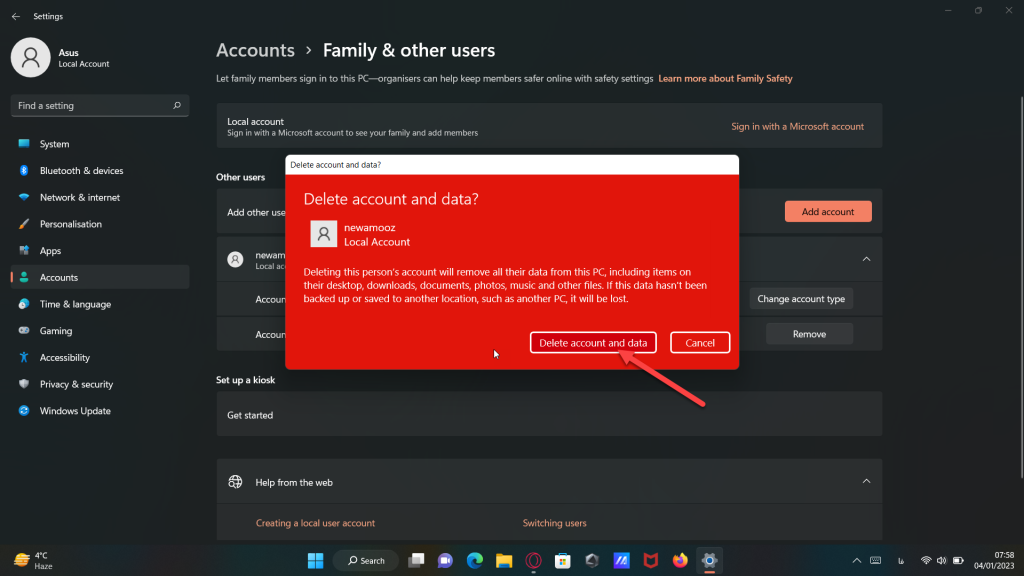Select the Apps menu item

[x=50, y=251]
